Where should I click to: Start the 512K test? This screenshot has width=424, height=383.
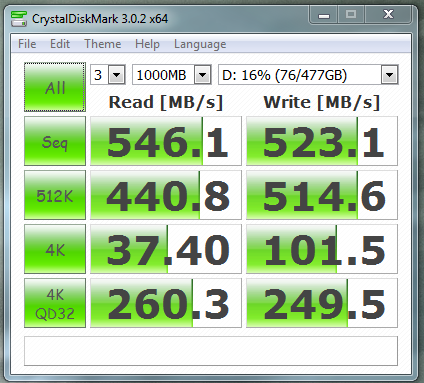[x=55, y=195]
